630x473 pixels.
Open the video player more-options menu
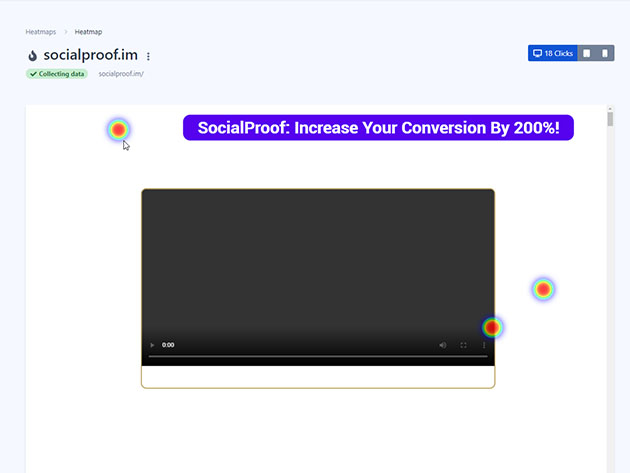[x=484, y=345]
